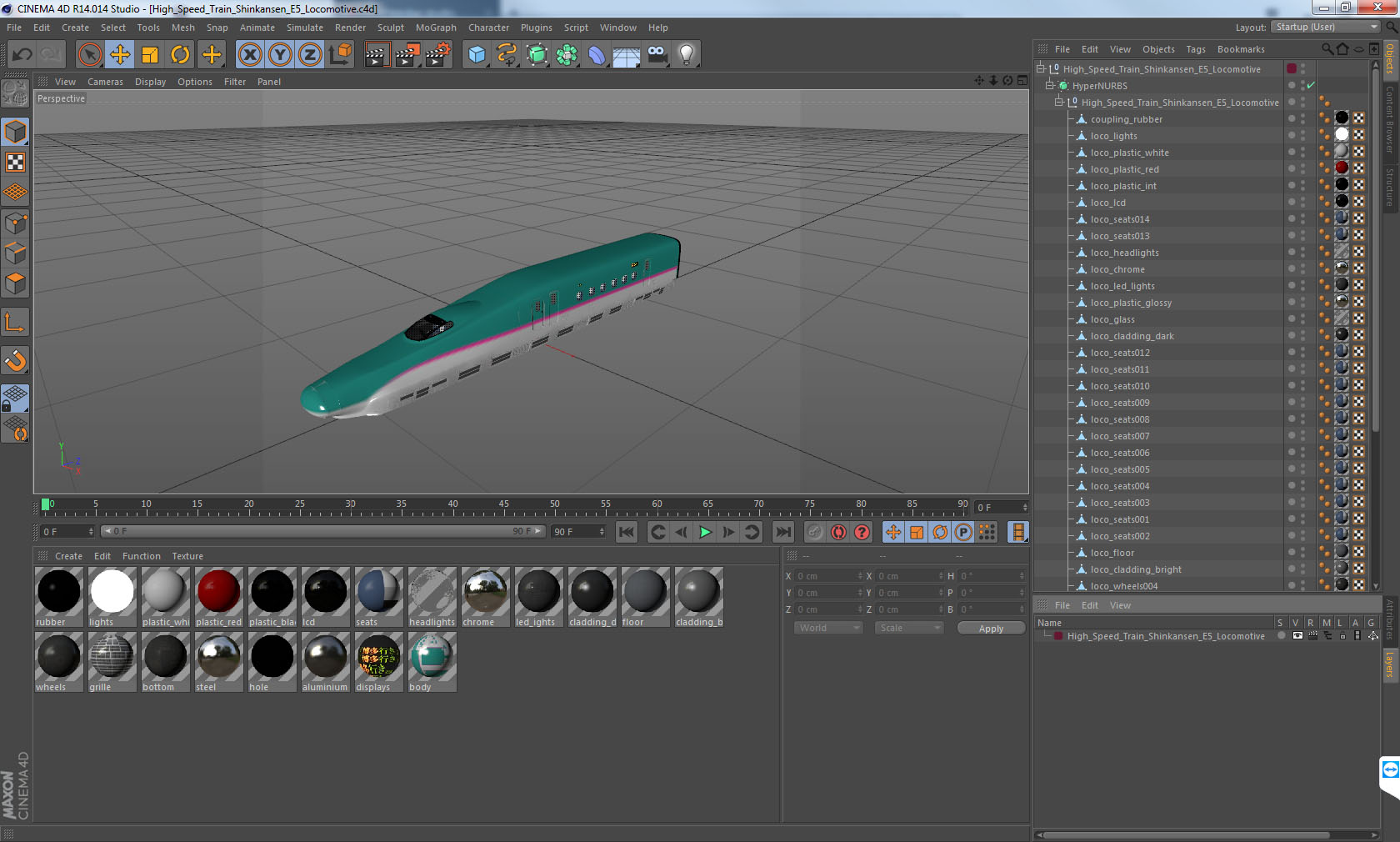
Task: Add a Light object
Action: [x=687, y=55]
